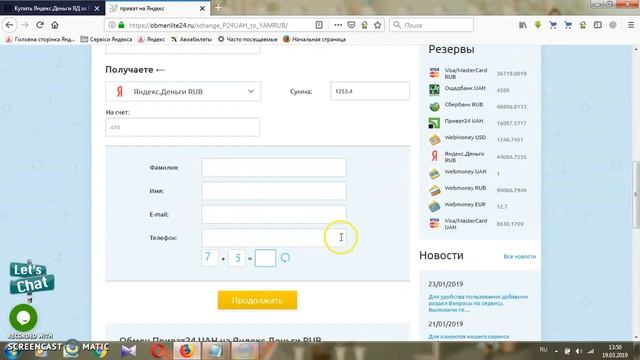Open the 21/01/2019 news item link
Viewport: 640px width, 360px height.
469,336
